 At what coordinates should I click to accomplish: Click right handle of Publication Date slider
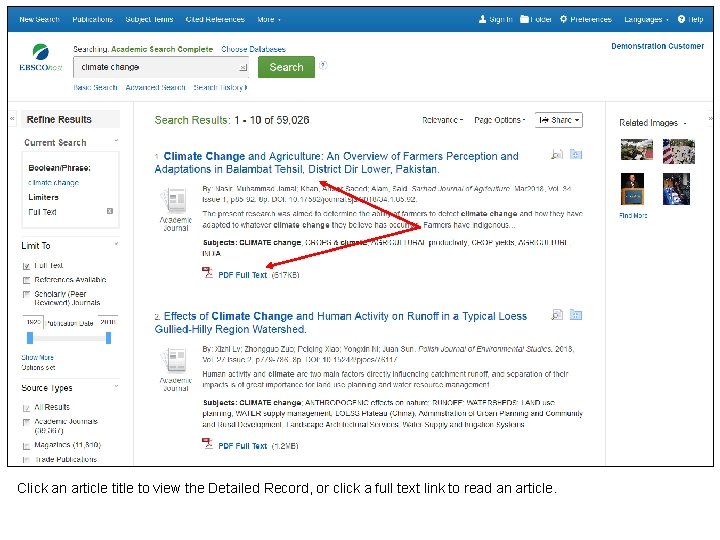coord(108,338)
